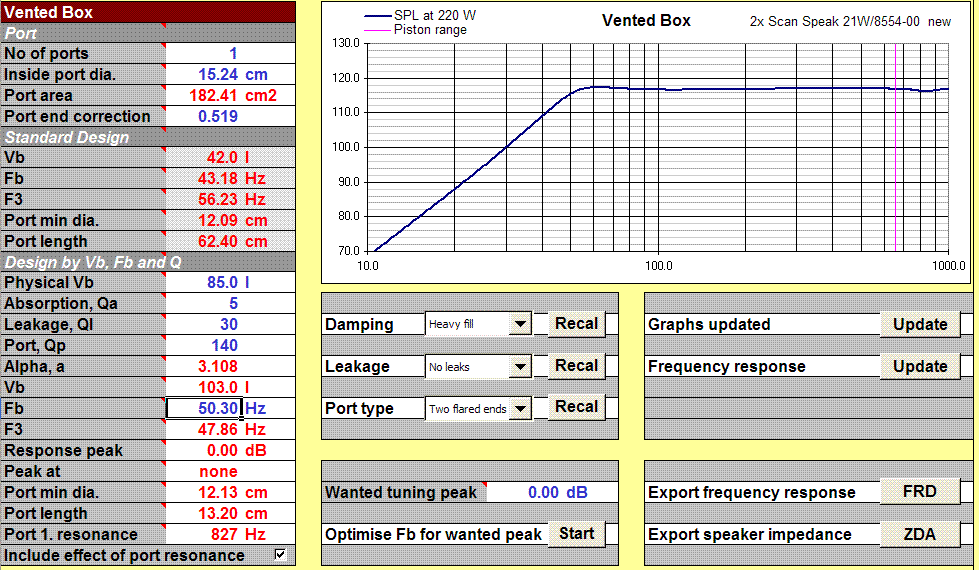Click Port length 62.40 cm value
The height and width of the screenshot is (570, 979).
230,242
